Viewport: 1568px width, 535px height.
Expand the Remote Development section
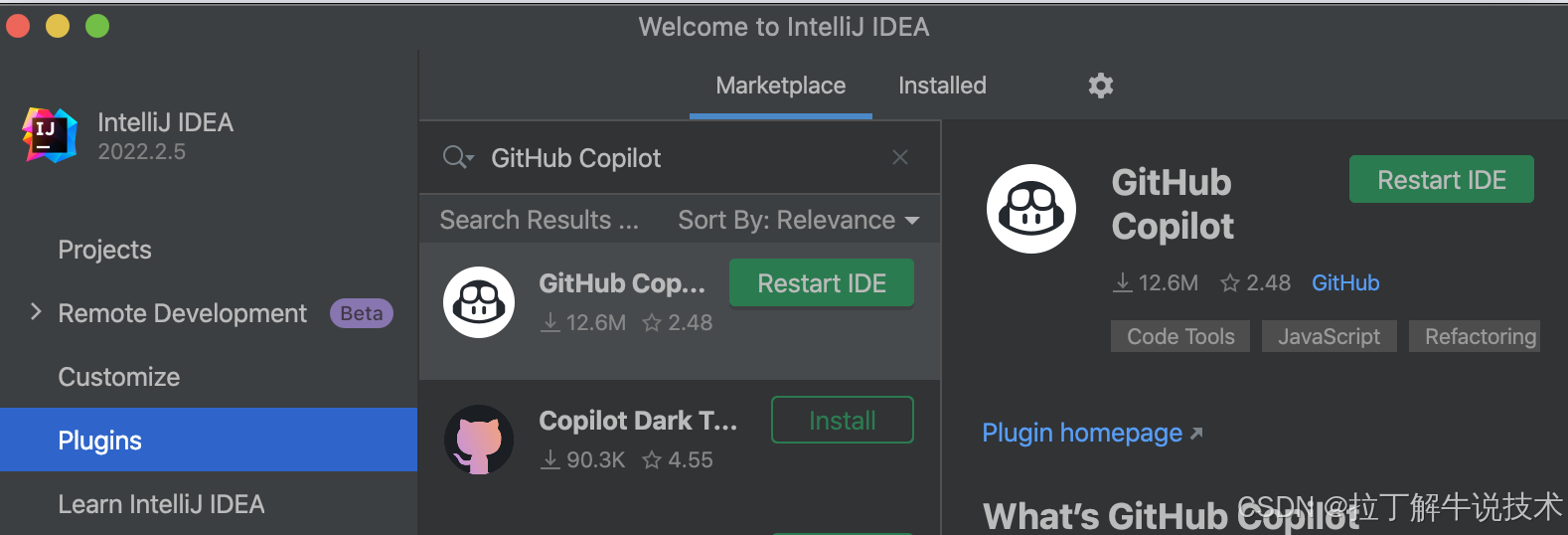click(x=36, y=312)
